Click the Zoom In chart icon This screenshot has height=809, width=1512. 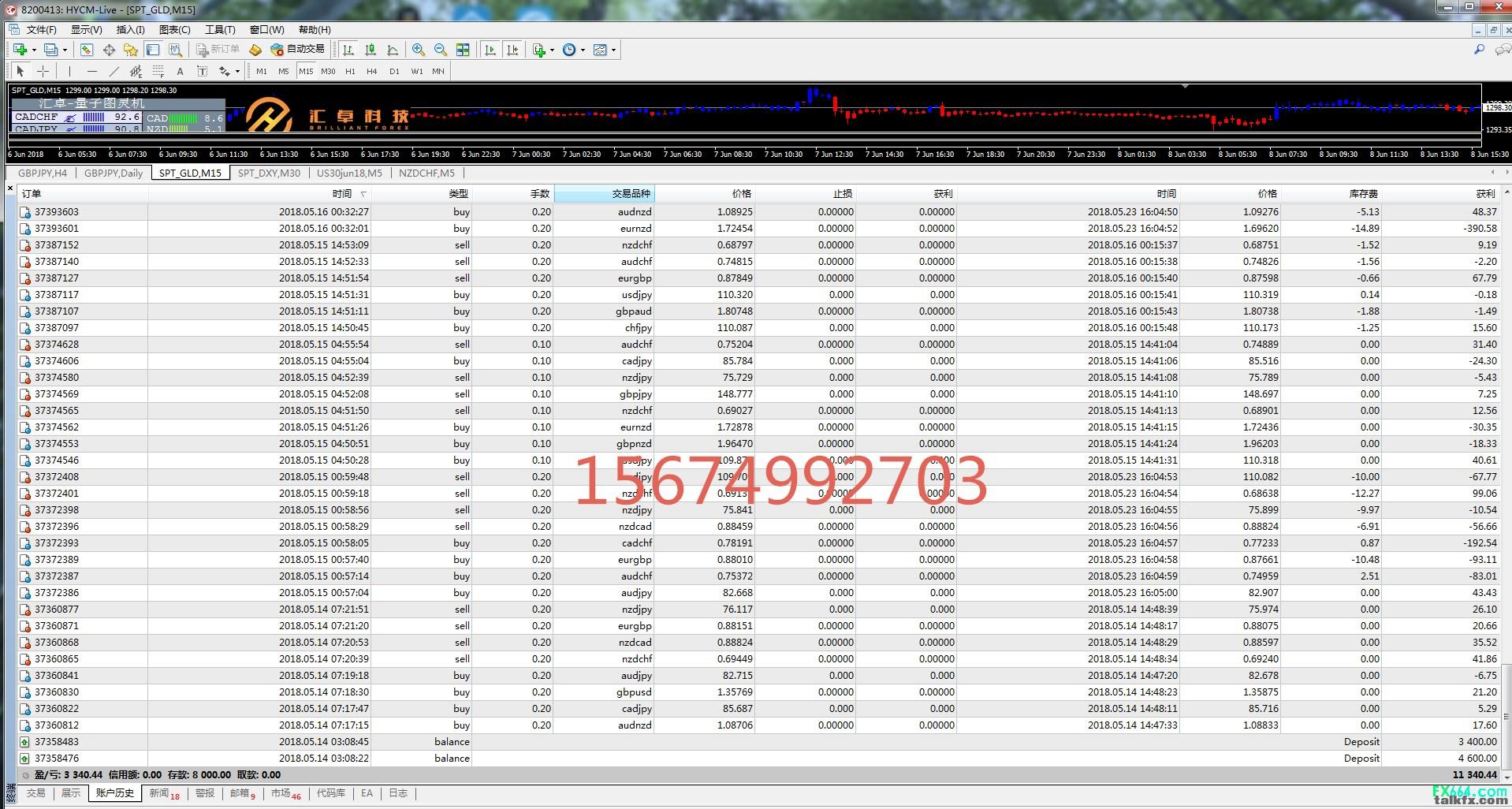[x=419, y=50]
